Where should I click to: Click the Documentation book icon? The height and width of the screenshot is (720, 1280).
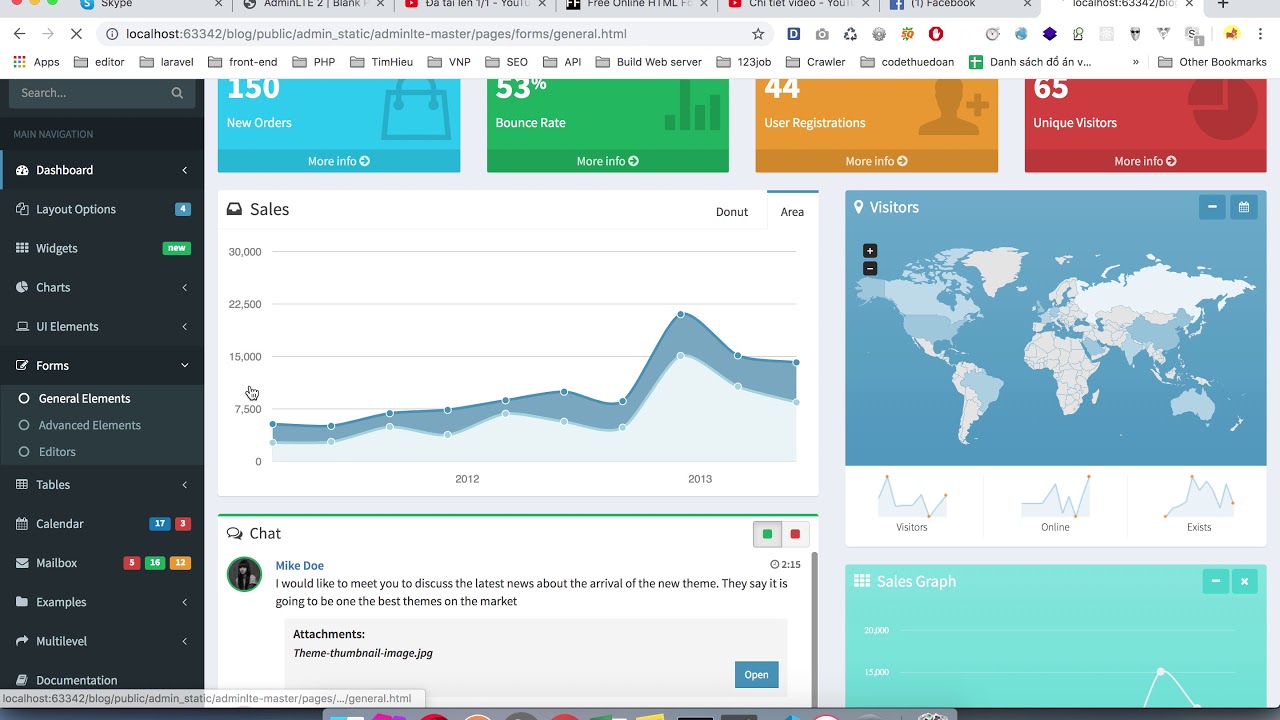point(22,680)
